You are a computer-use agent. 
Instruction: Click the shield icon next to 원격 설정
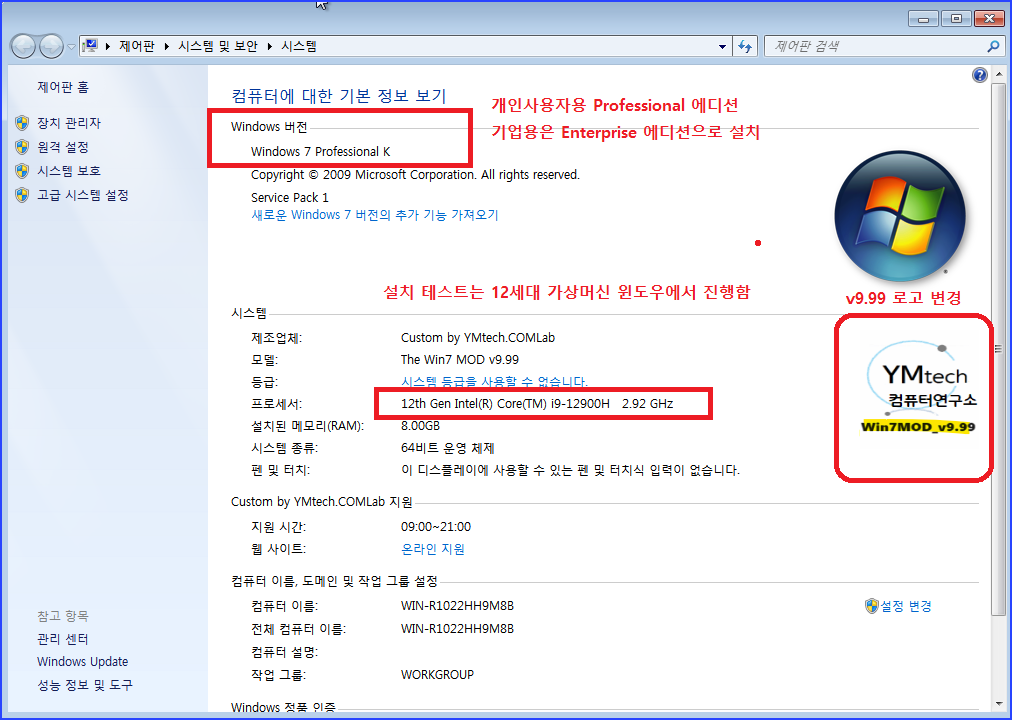click(22, 147)
